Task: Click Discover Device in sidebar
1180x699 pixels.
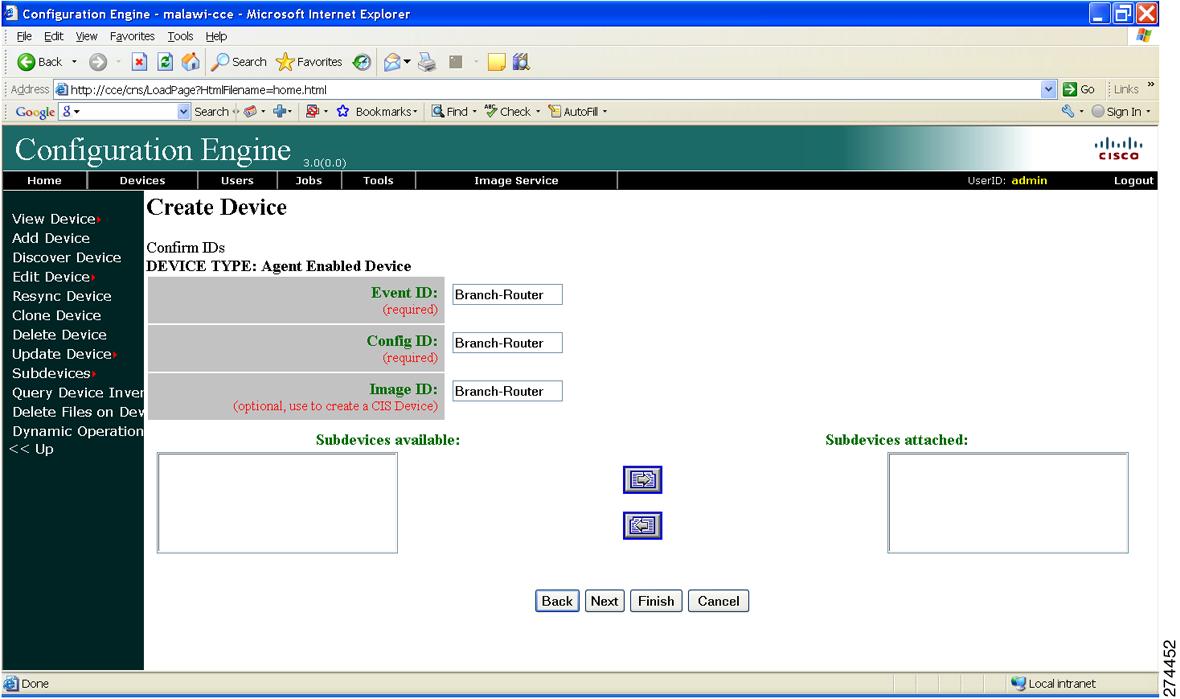Action: [x=67, y=257]
